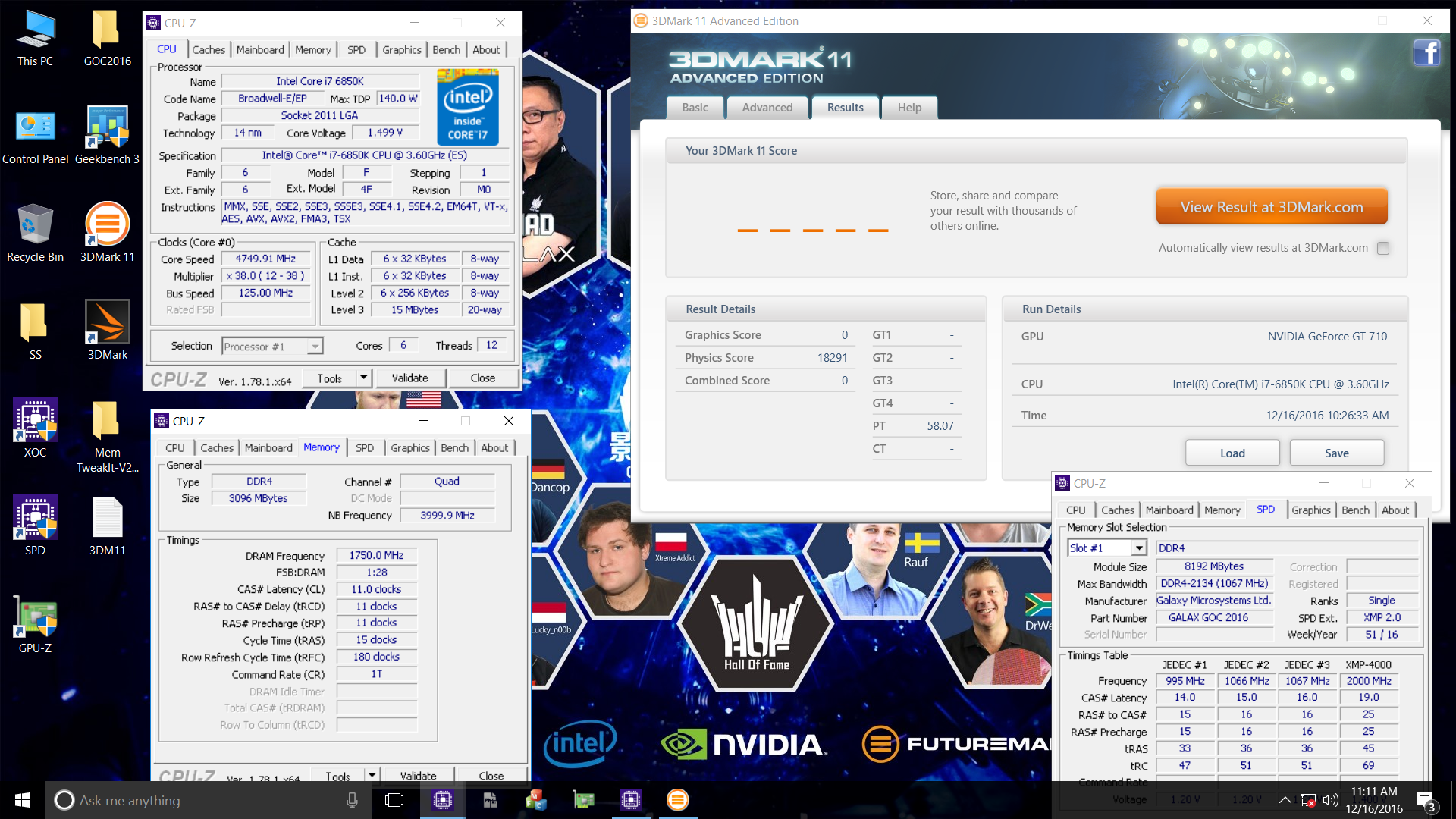Open Control Panel desktop shortcut
The height and width of the screenshot is (819, 1456).
pos(35,136)
